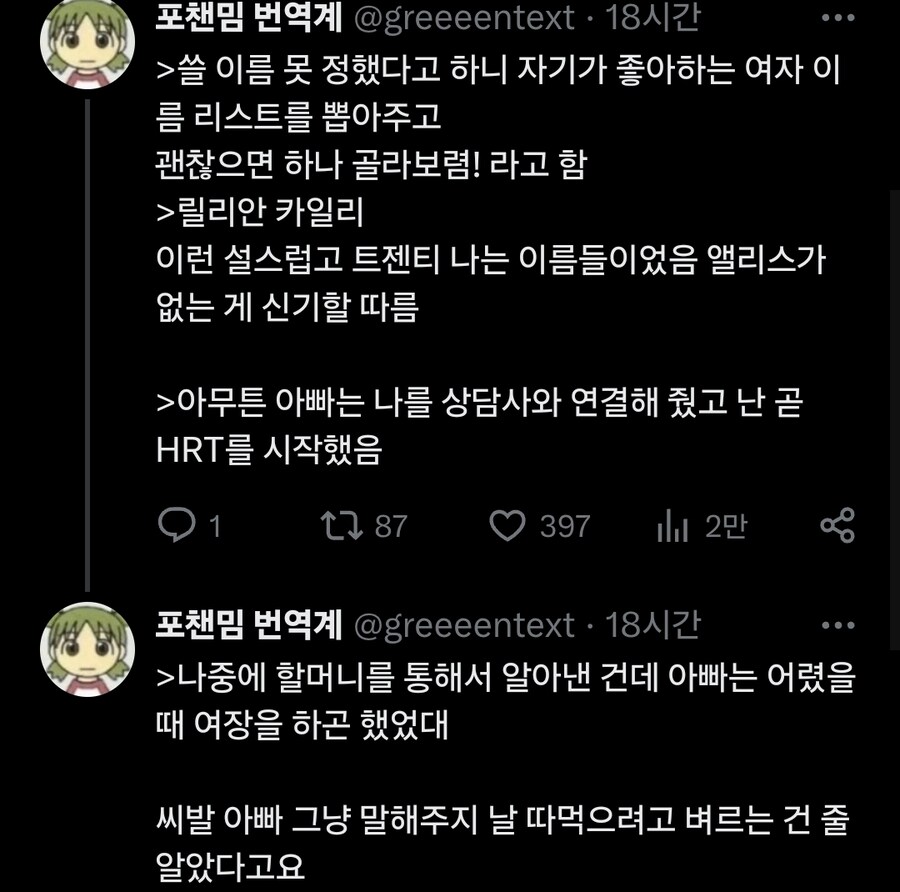Click the 397 likes count
This screenshot has width=900, height=892.
565,526
